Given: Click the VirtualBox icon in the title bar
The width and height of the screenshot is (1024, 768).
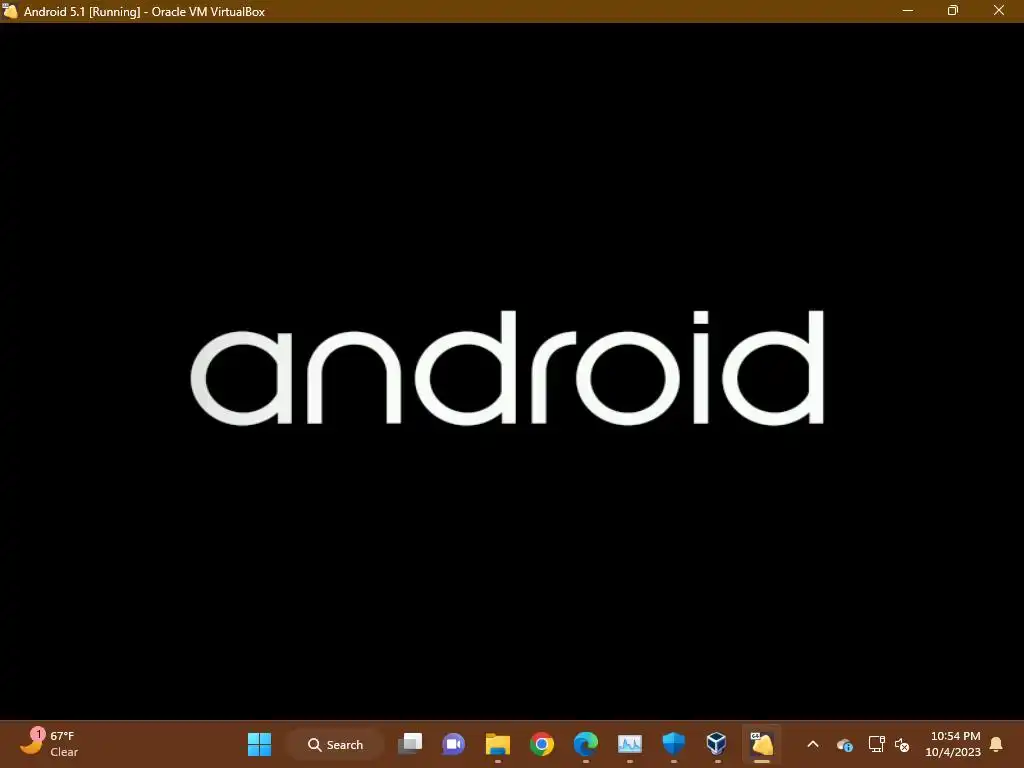Looking at the screenshot, I should point(10,11).
